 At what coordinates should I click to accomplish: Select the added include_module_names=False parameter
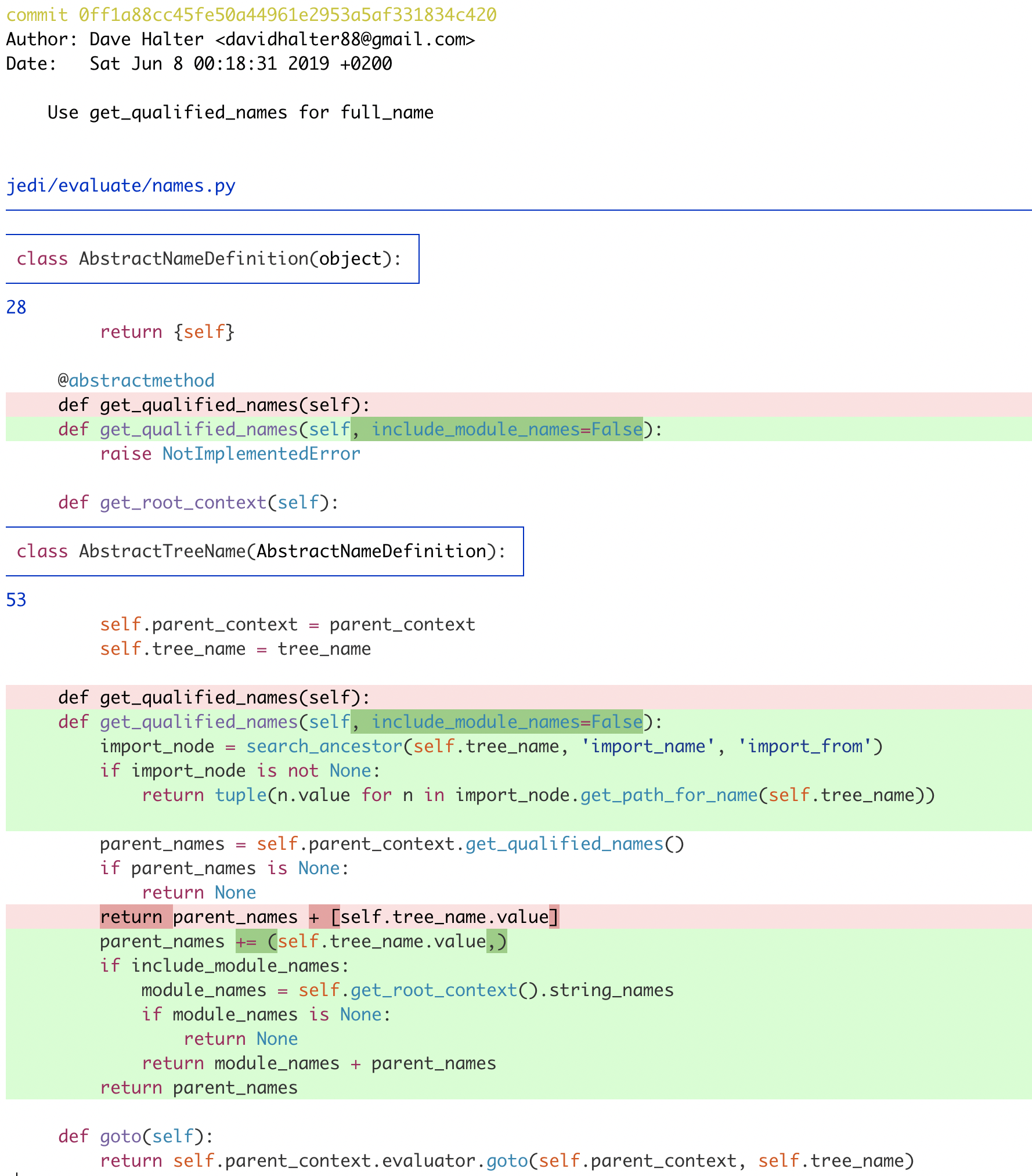498,429
